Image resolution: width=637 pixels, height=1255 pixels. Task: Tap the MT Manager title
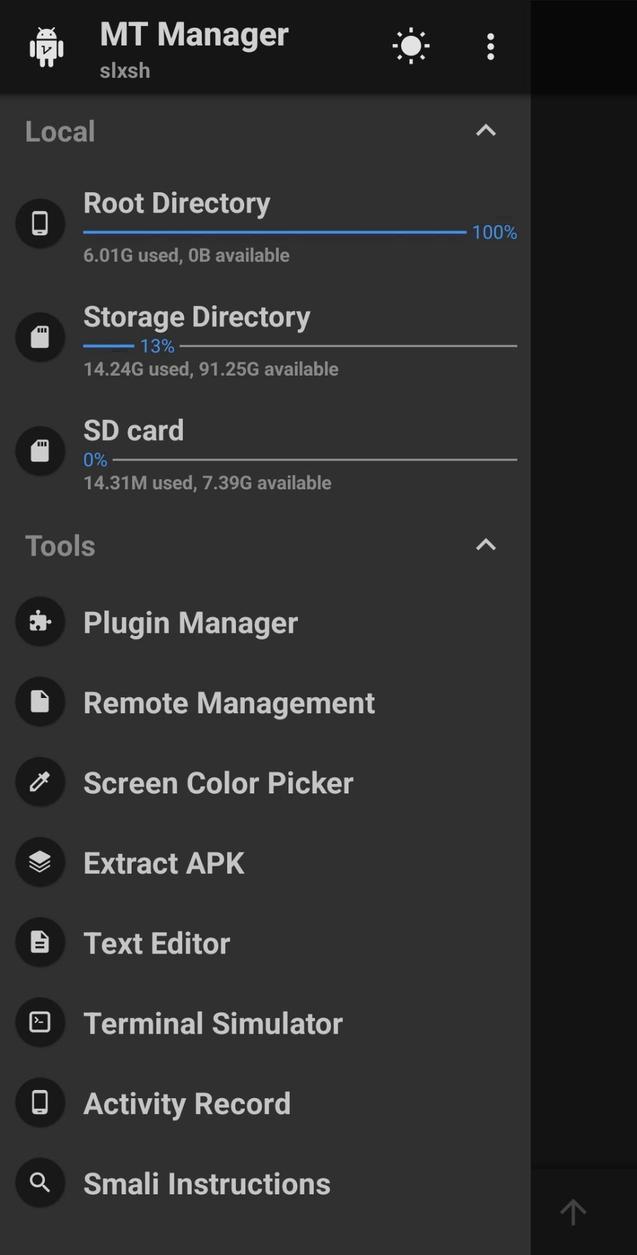[193, 33]
